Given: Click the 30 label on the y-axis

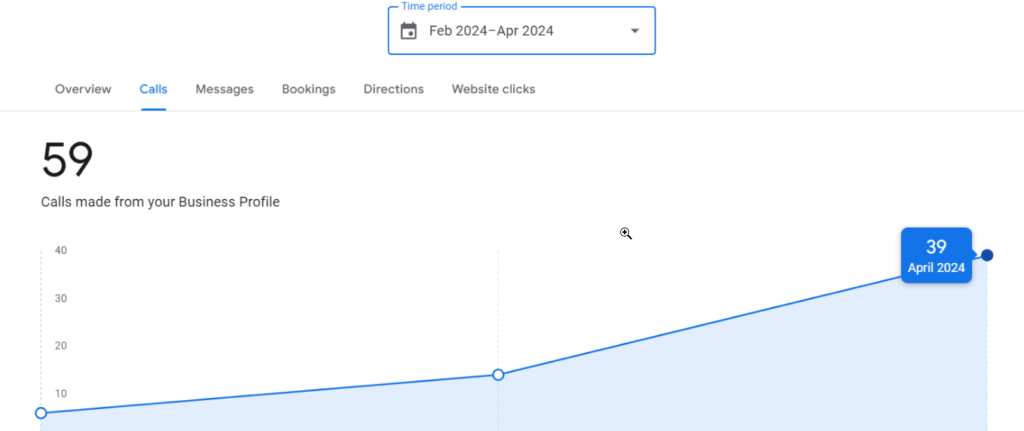Looking at the screenshot, I should click(61, 298).
